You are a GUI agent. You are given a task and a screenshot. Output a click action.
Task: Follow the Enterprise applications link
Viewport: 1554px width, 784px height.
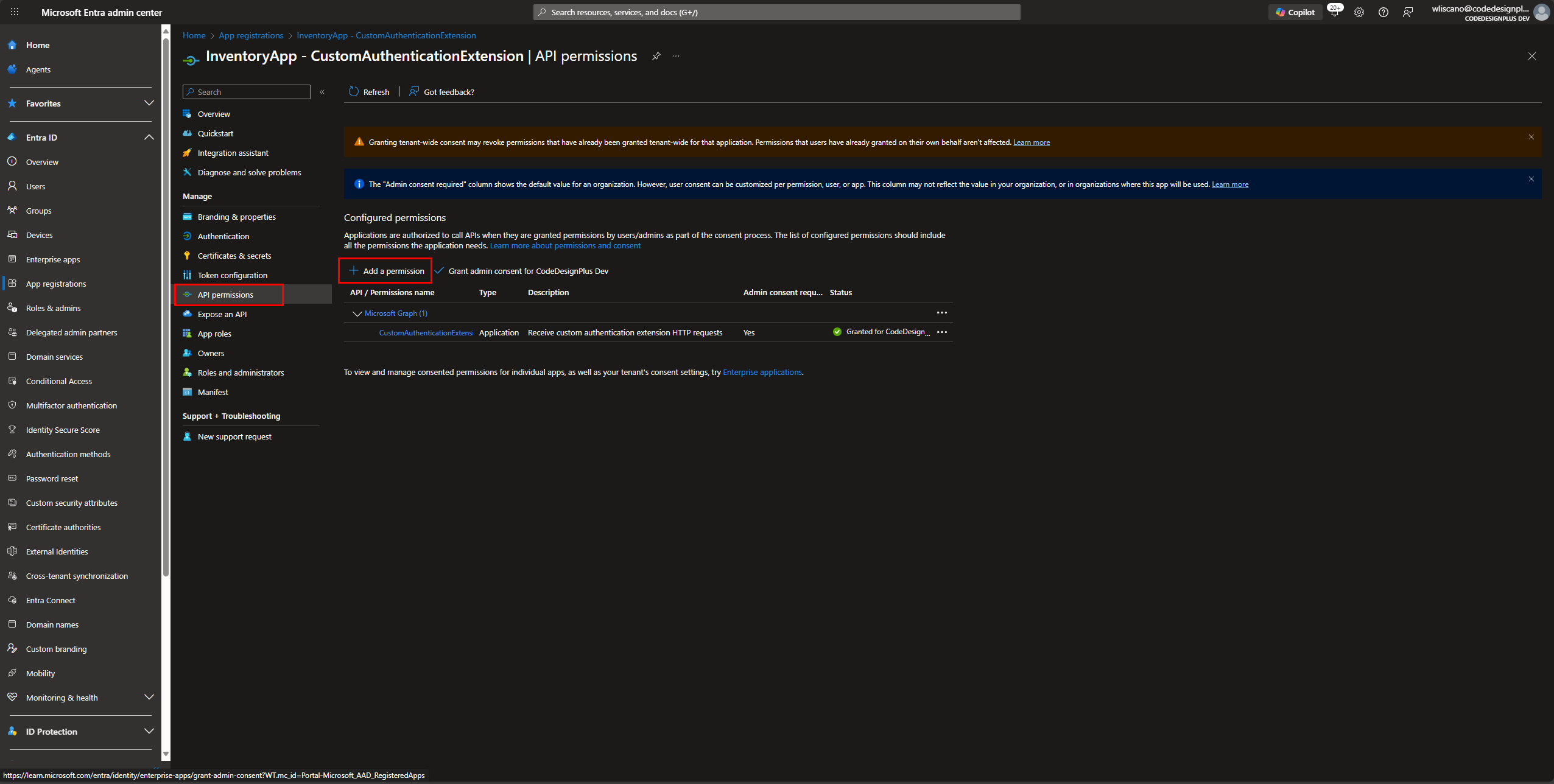coord(762,372)
